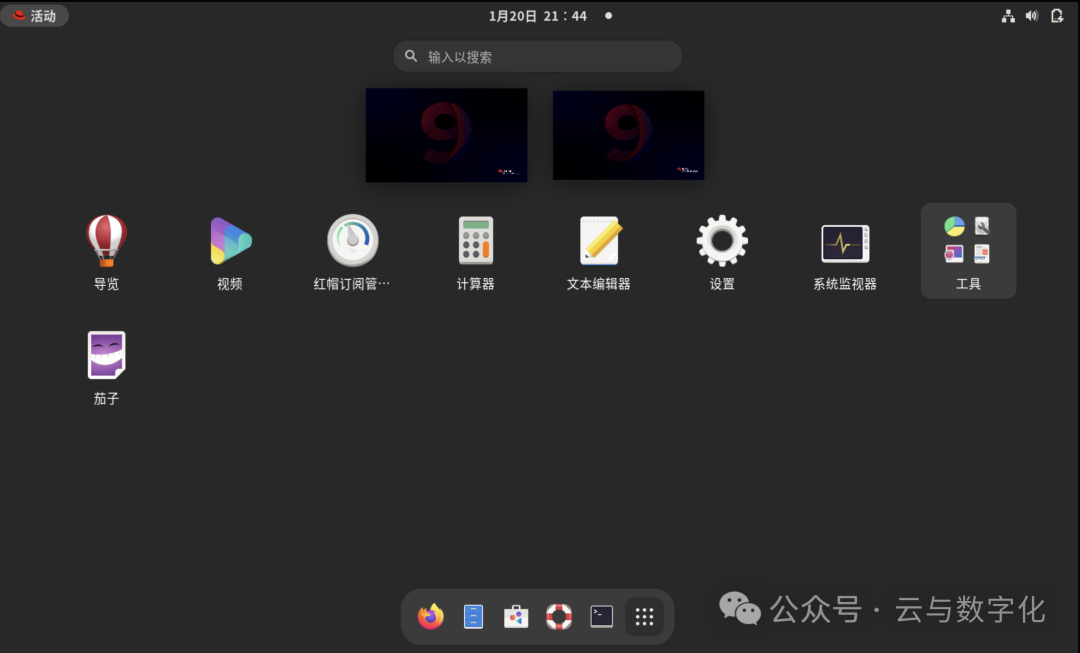Open GNOME Software from the dock

tap(515, 616)
